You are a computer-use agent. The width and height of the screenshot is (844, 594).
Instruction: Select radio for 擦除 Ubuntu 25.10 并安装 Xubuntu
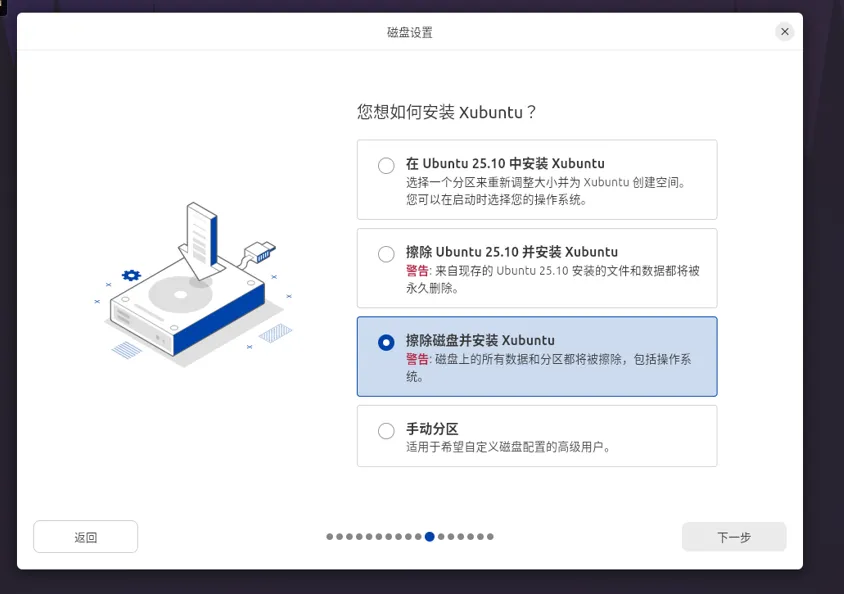386,254
